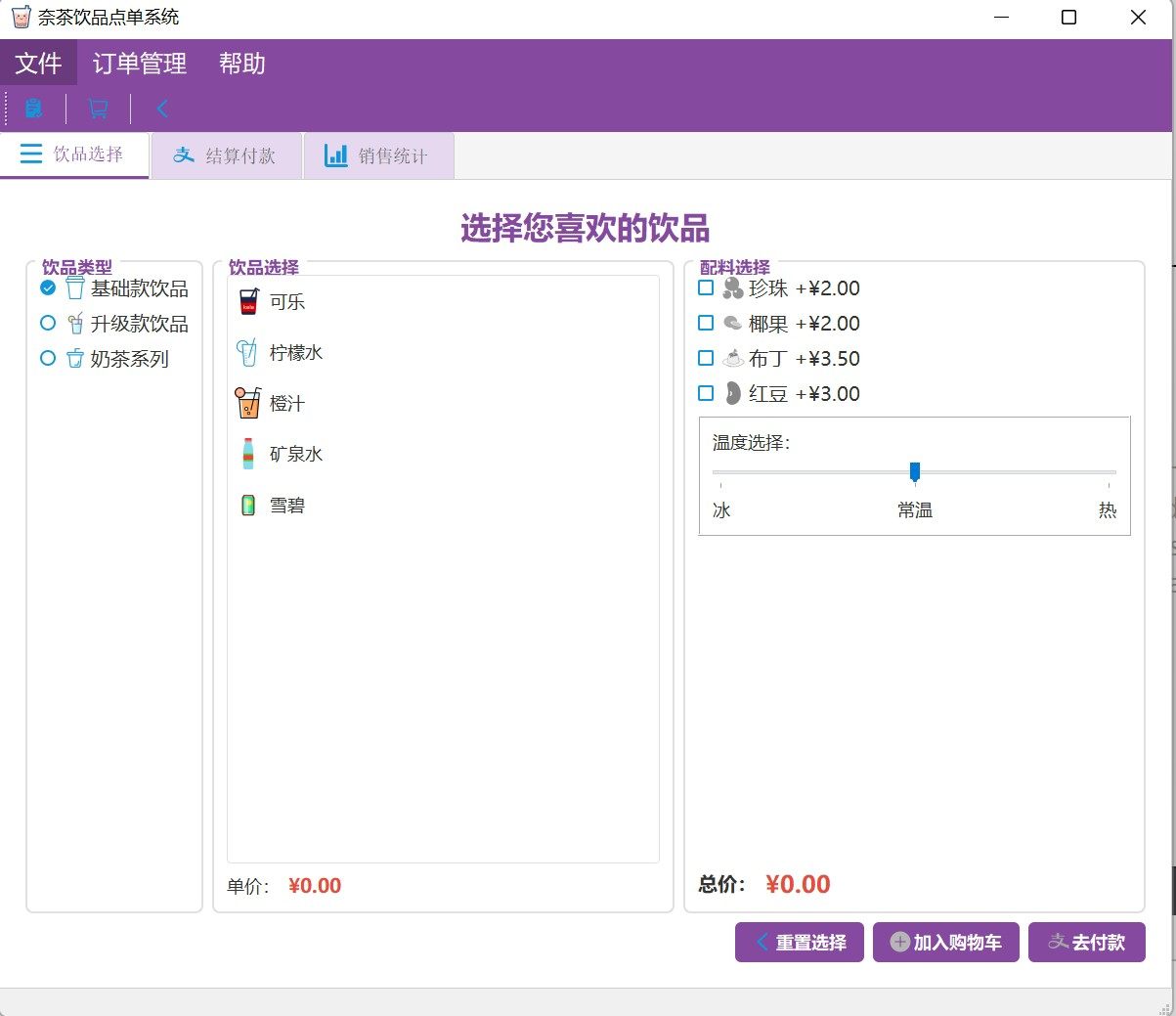Click the shopping cart toolbar icon
This screenshot has width=1176, height=1016.
coord(98,109)
